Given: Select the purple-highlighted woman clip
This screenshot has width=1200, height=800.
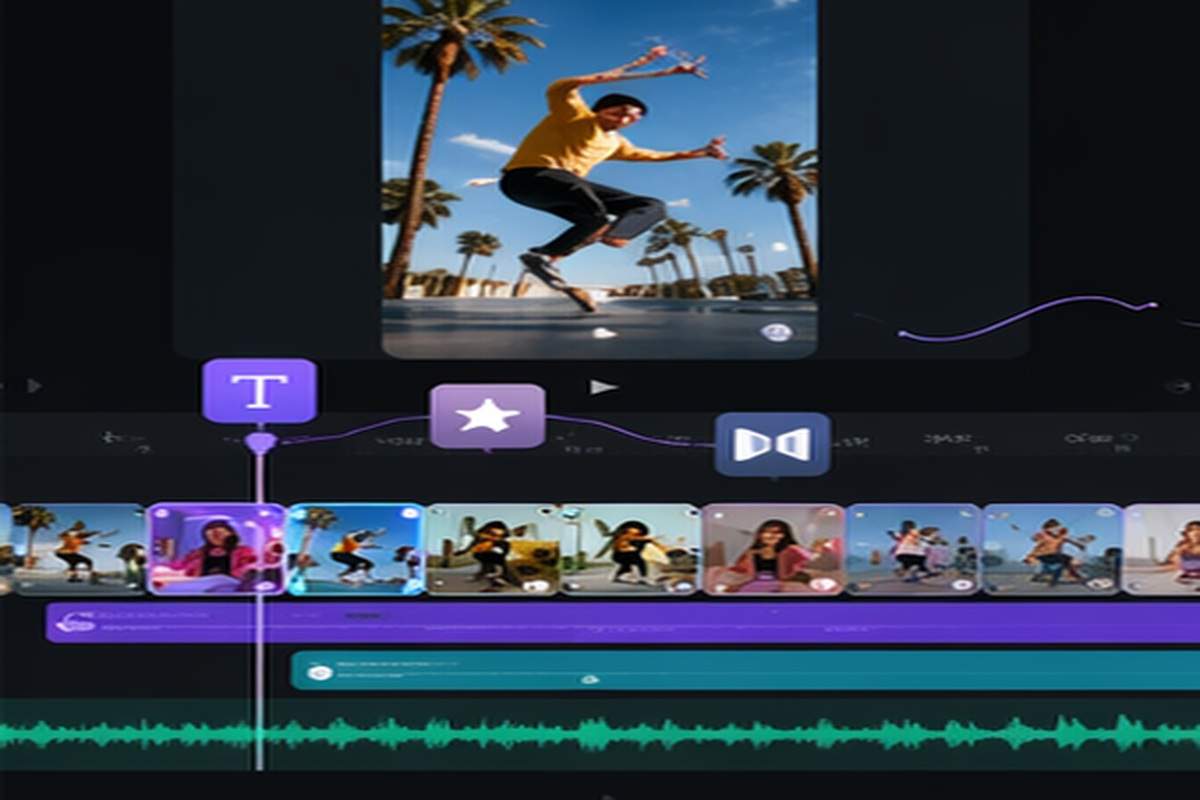Looking at the screenshot, I should point(217,549).
